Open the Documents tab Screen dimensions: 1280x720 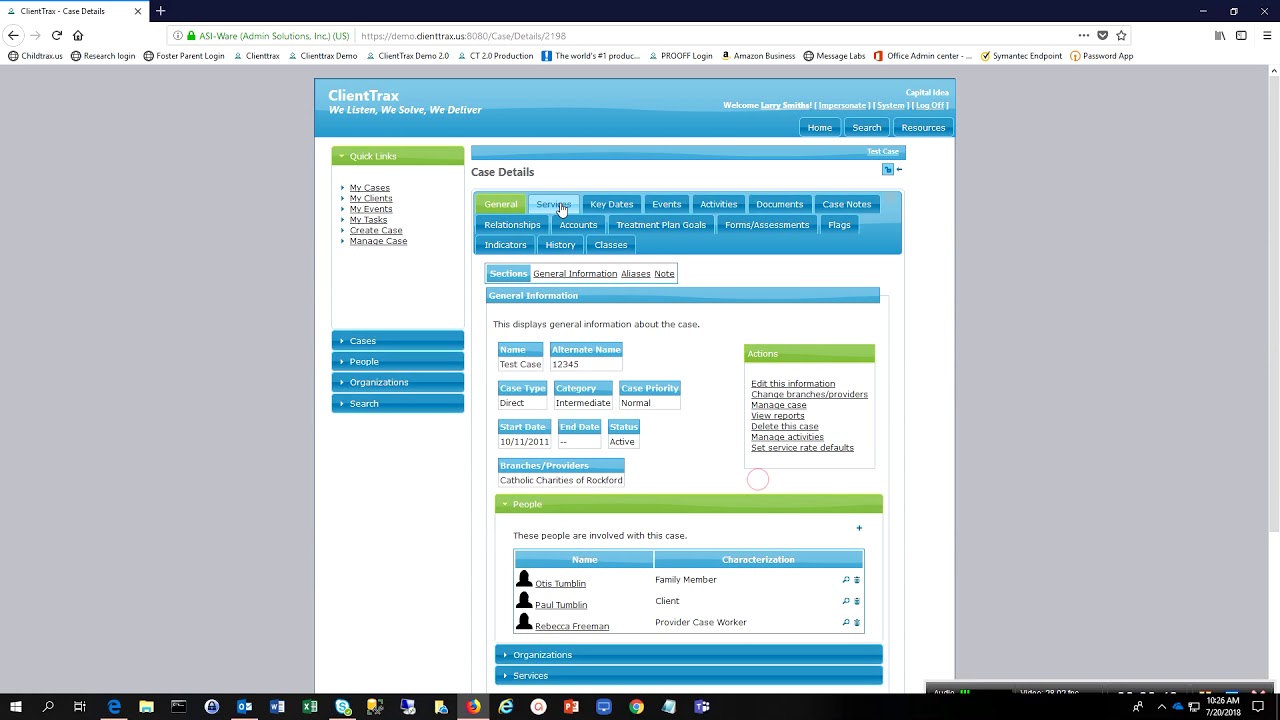[x=779, y=204]
